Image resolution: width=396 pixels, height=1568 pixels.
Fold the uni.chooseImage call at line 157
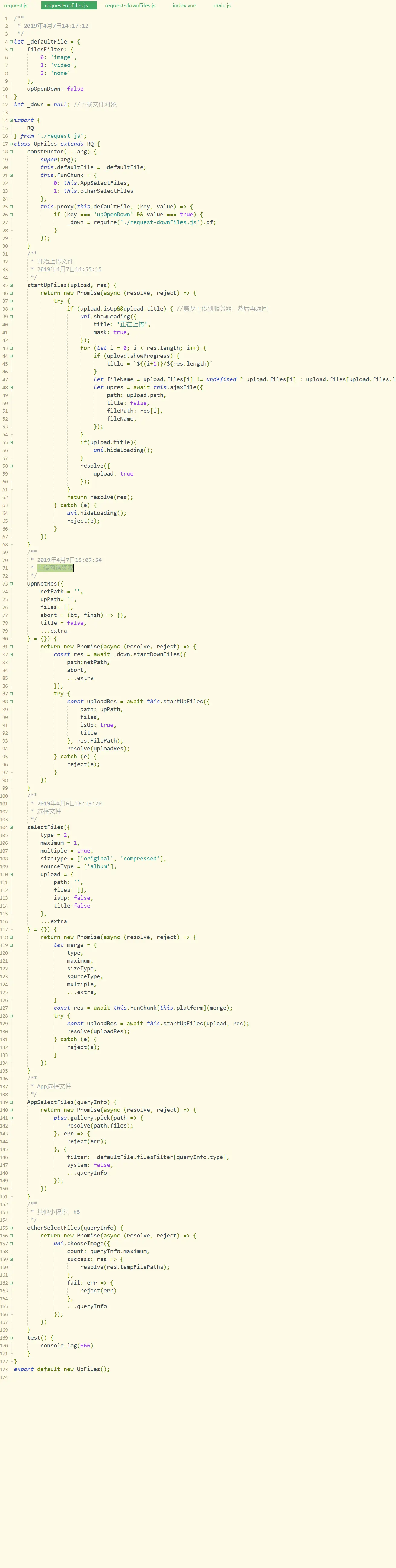(11, 1244)
